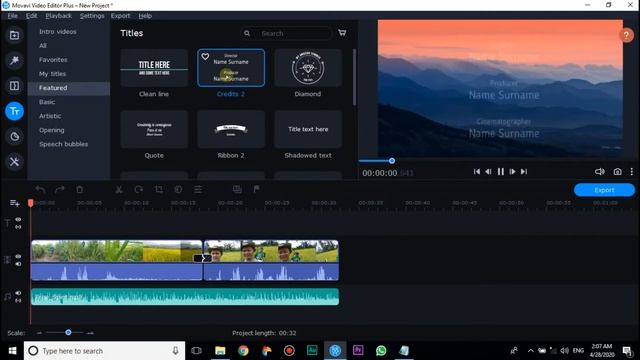Step back one frame
The image size is (640, 360).
point(488,172)
